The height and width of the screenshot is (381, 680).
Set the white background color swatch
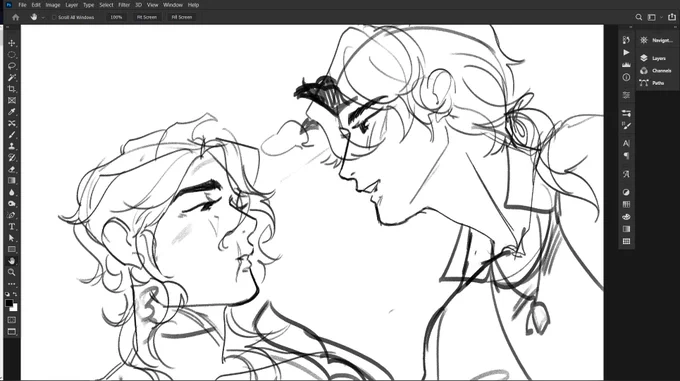15,308
